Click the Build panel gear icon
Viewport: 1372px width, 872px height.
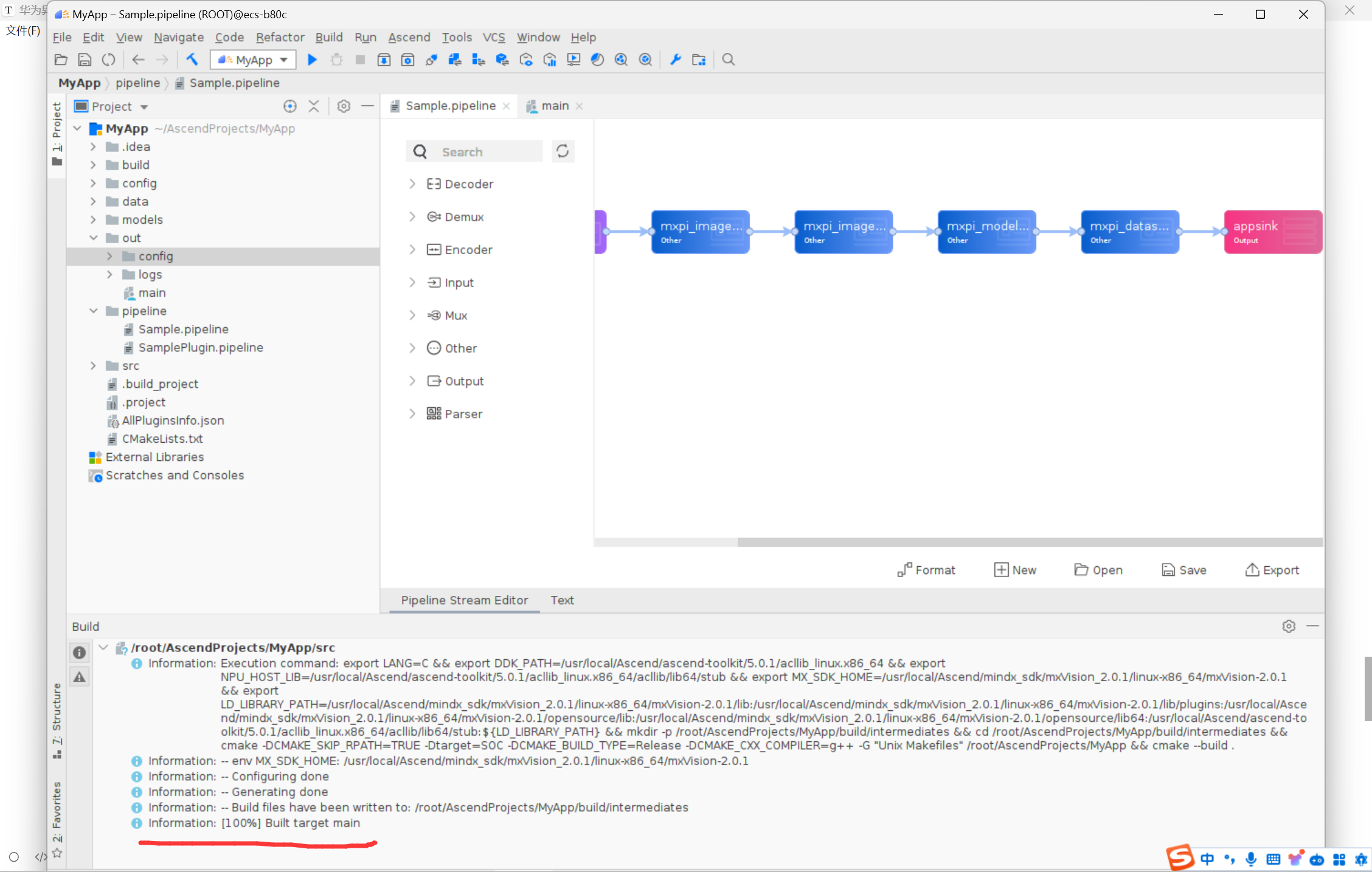pos(1288,626)
